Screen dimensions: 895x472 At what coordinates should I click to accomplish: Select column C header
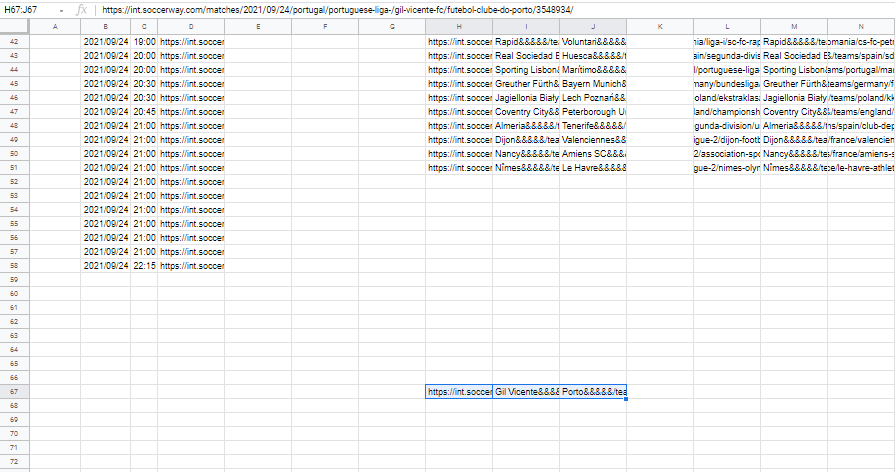tap(144, 26)
